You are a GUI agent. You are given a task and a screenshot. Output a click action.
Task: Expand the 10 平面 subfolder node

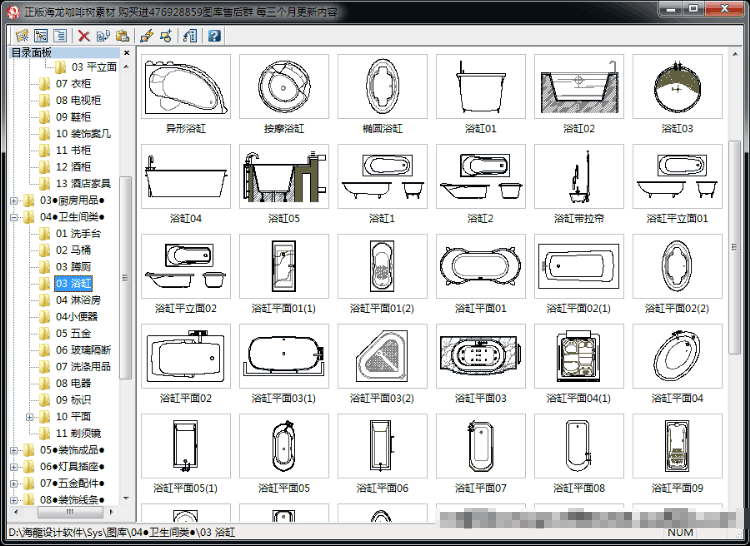(x=30, y=417)
